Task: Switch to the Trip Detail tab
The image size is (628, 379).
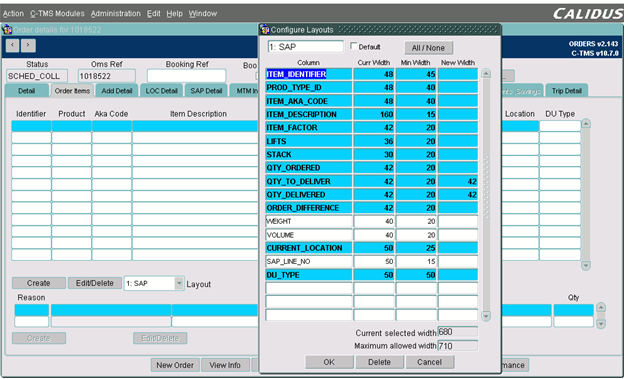Action: 566,91
